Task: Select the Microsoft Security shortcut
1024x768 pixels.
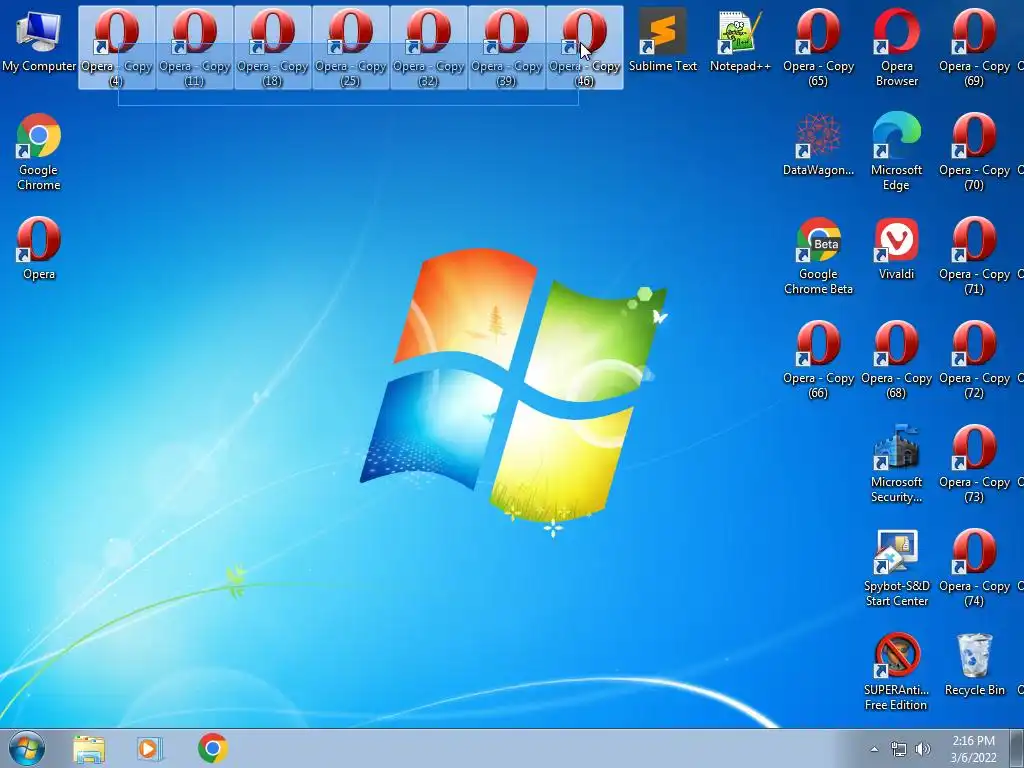Action: click(897, 464)
